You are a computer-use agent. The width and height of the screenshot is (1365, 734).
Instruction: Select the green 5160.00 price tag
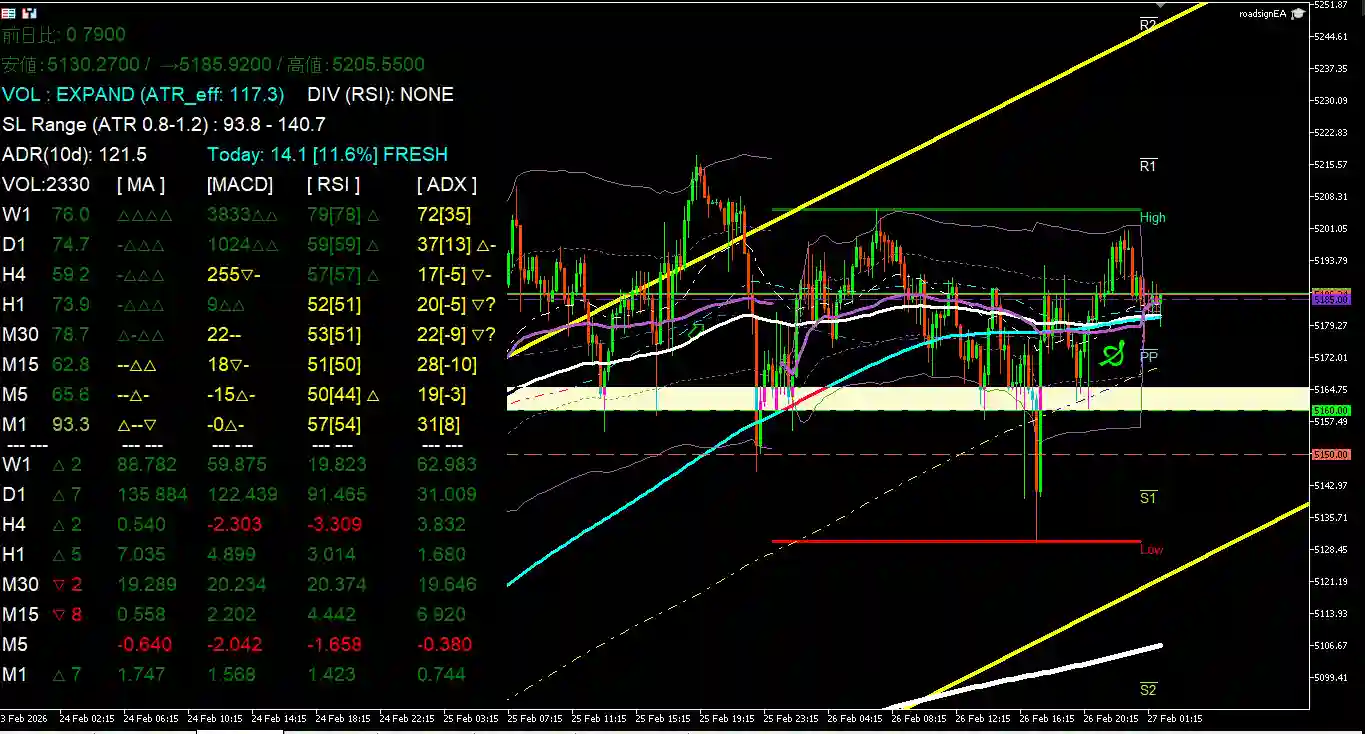point(1334,410)
